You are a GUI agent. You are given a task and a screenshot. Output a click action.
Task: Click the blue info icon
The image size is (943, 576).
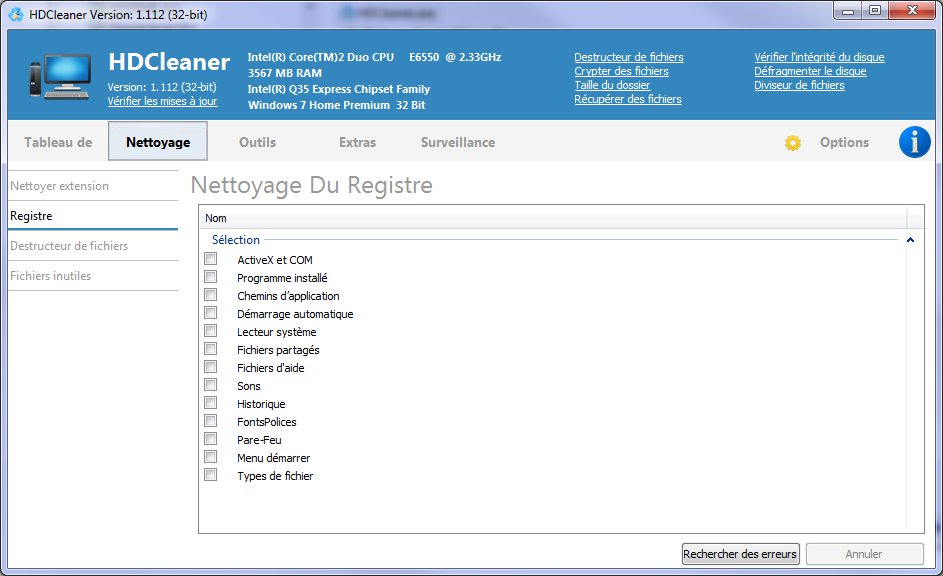coord(914,142)
